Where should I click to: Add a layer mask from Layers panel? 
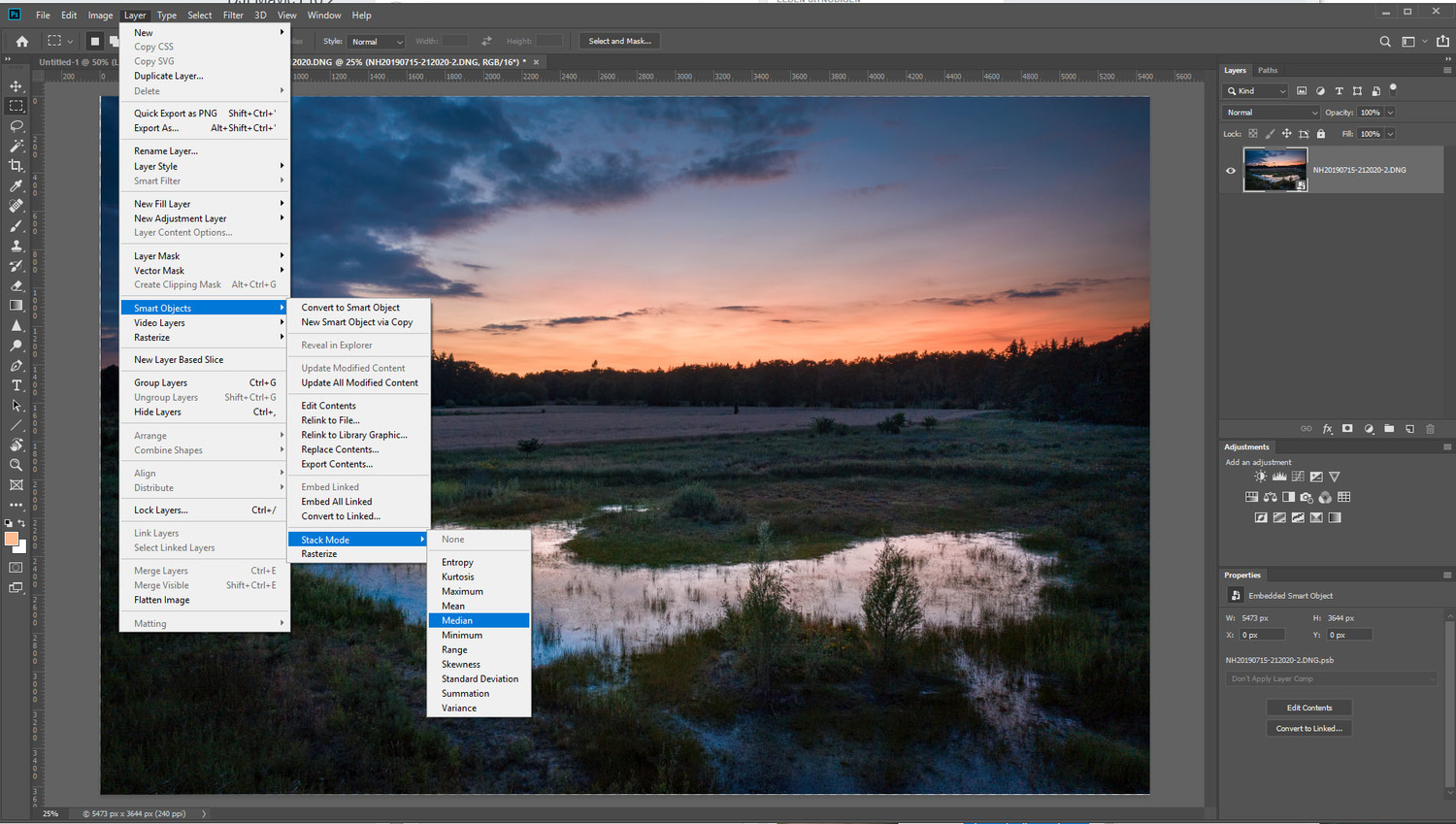(x=1347, y=429)
